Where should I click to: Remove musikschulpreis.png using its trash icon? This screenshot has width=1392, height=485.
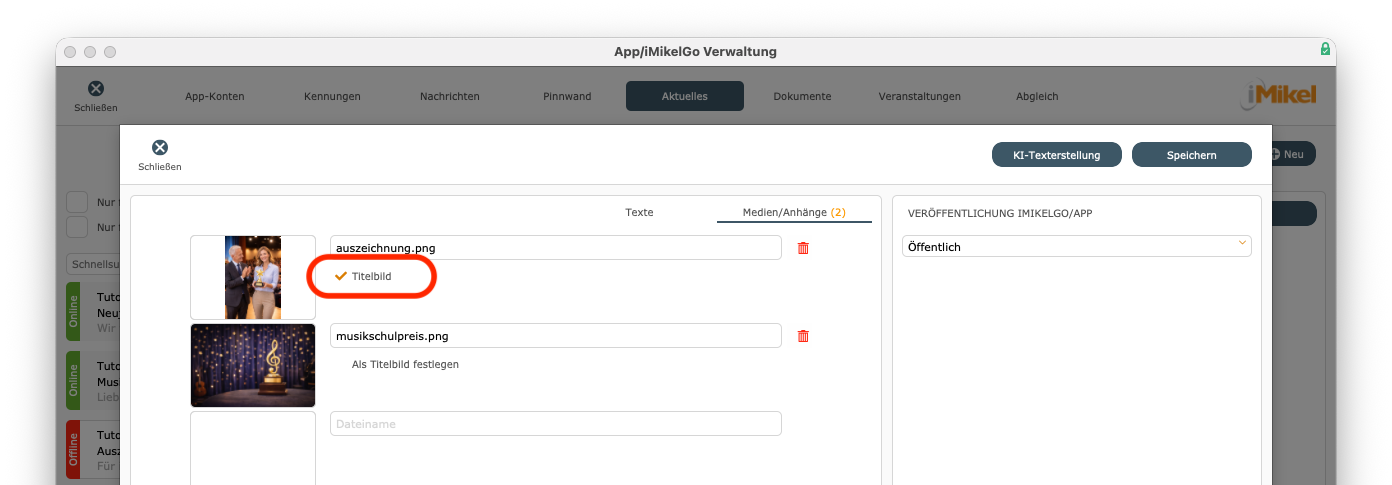point(802,336)
